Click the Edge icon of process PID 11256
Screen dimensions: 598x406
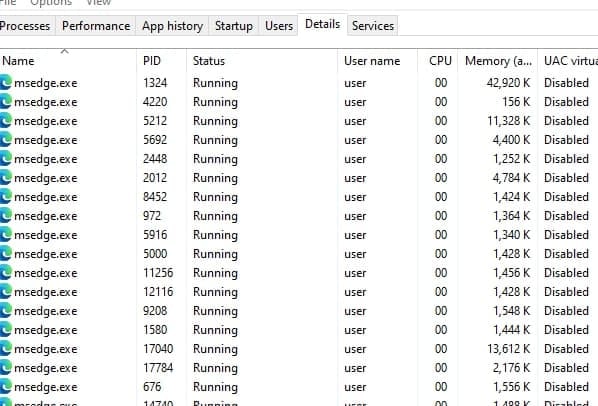6,273
